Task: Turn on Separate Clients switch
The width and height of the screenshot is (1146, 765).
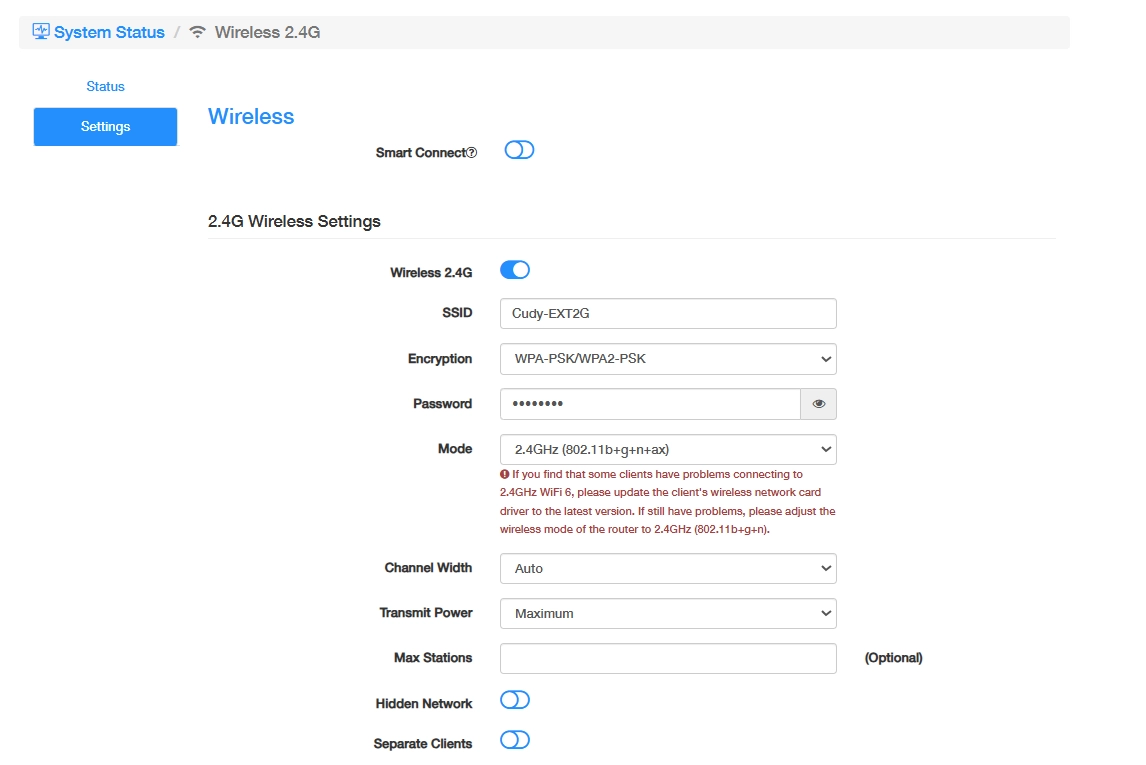Action: 515,740
